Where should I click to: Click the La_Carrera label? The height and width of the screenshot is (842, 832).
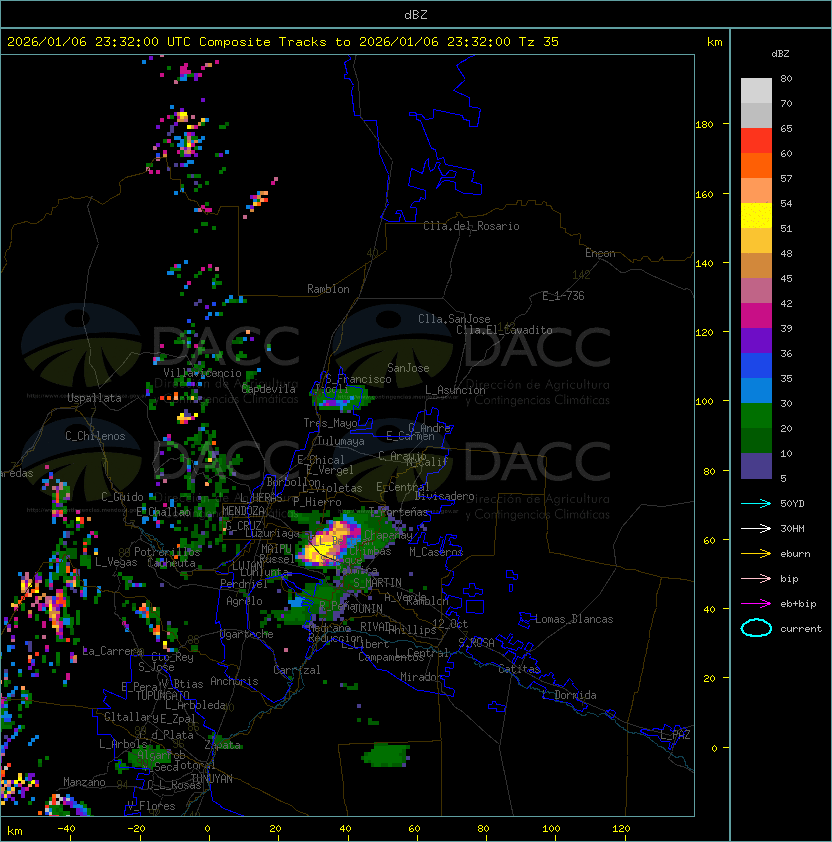tap(112, 651)
